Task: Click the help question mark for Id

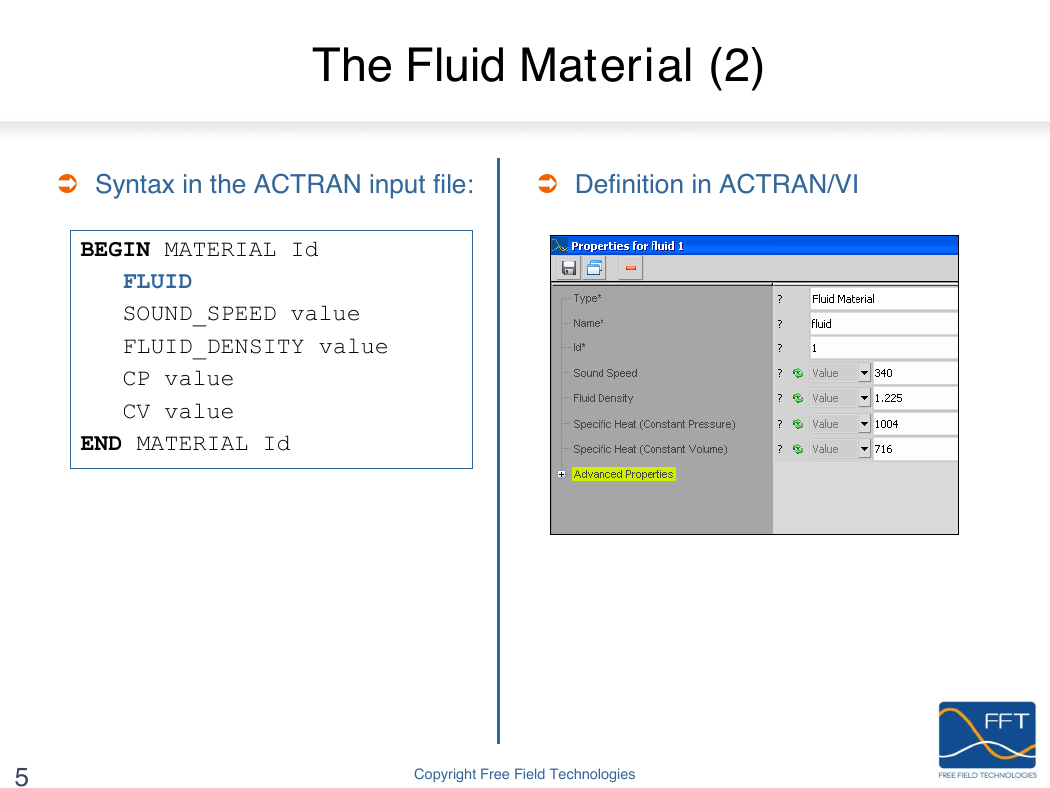Action: (x=780, y=348)
